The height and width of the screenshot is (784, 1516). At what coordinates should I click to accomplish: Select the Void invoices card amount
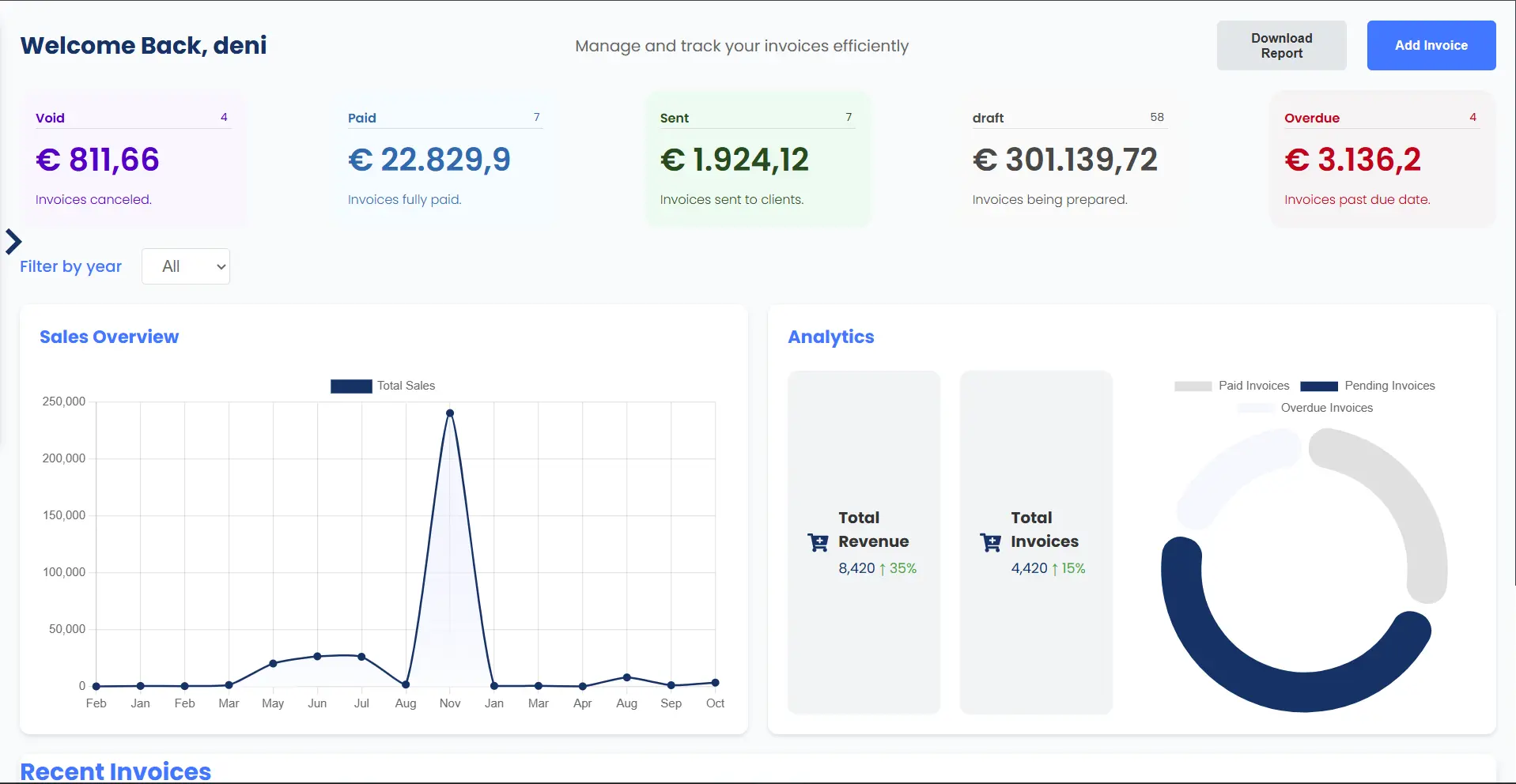pyautogui.click(x=97, y=160)
